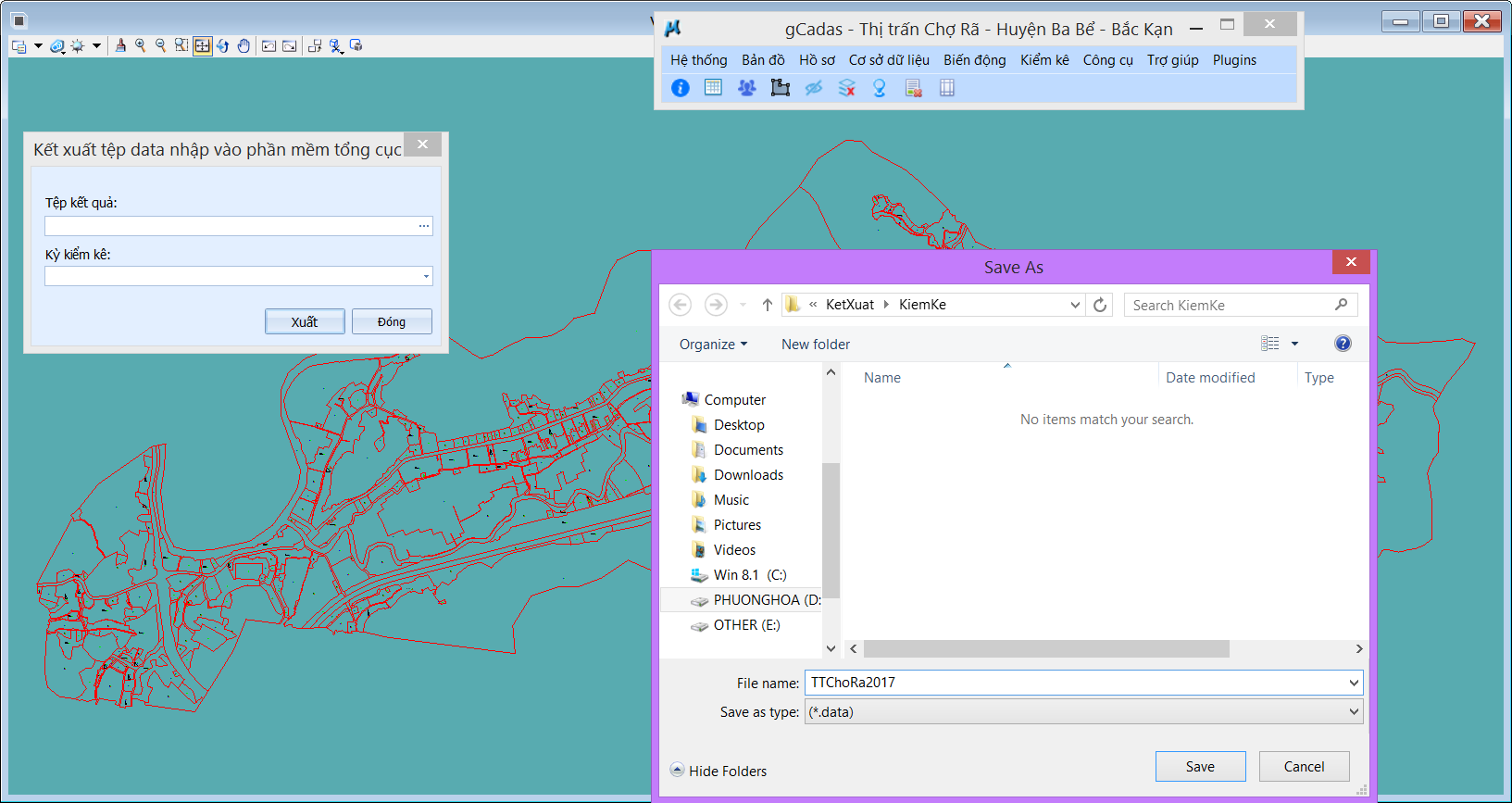1512x803 pixels.
Task: Open the table grid icon in gCadas toolbar
Action: pyautogui.click(x=713, y=88)
